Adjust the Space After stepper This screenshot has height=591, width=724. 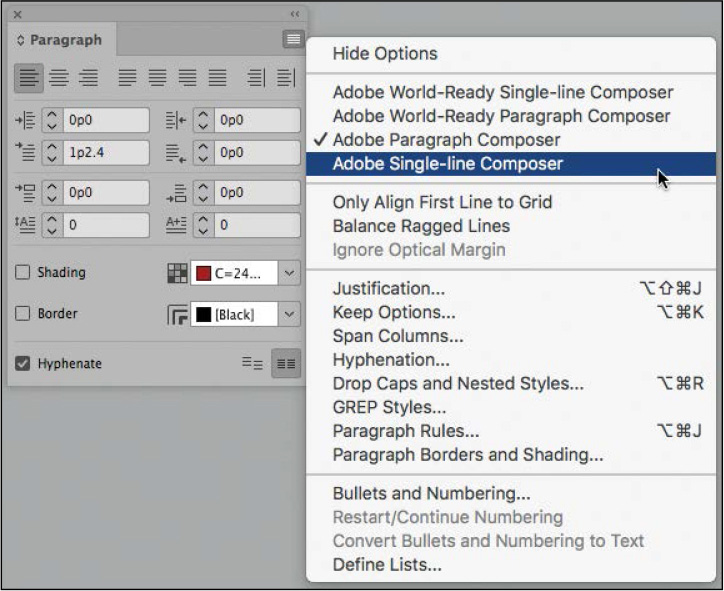(x=203, y=193)
